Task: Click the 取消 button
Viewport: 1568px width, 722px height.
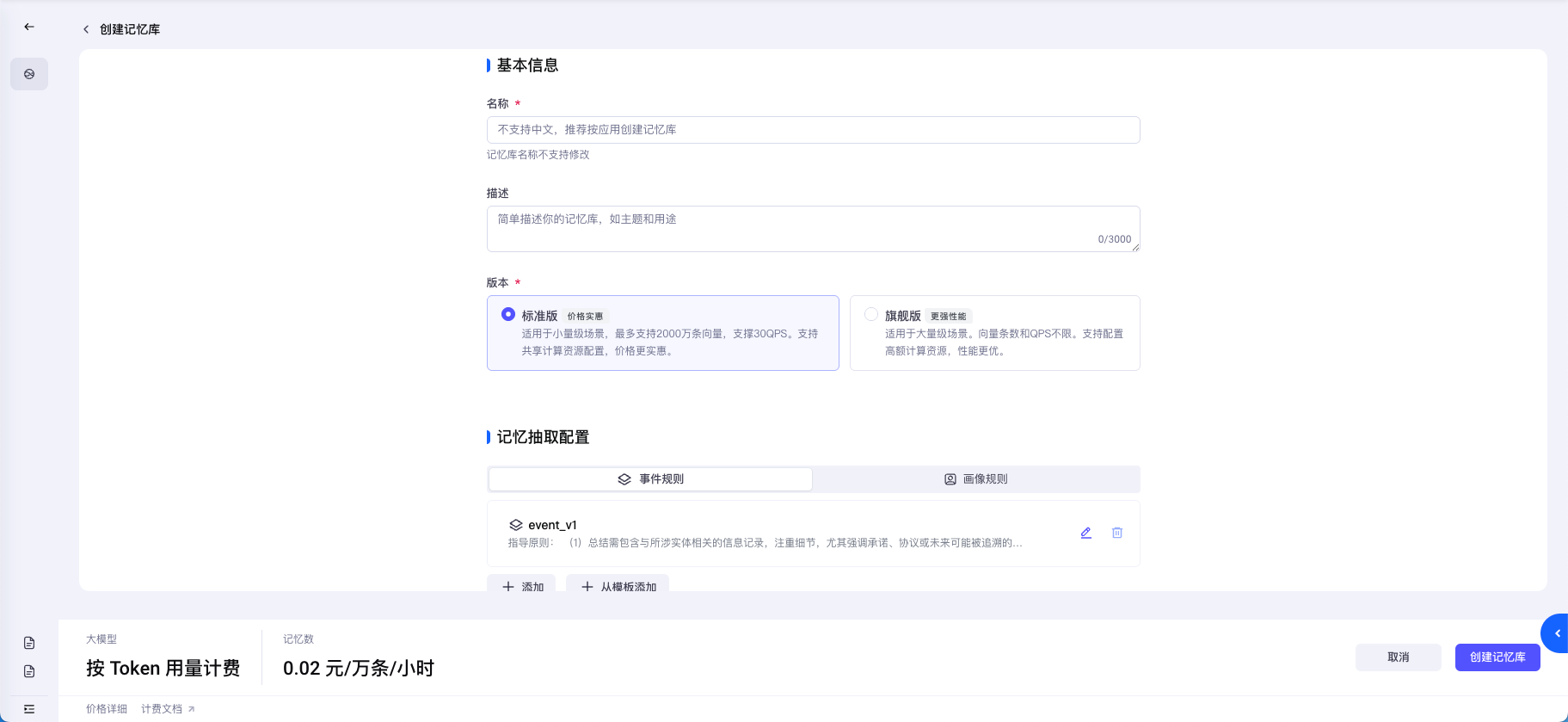Action: click(x=1398, y=657)
